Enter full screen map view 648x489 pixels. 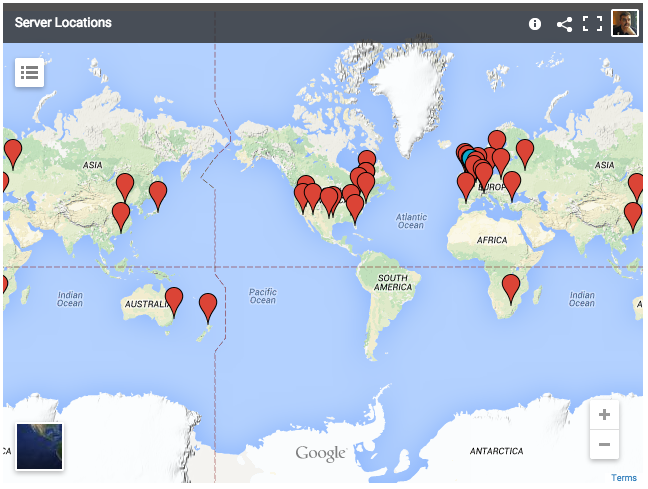point(593,23)
